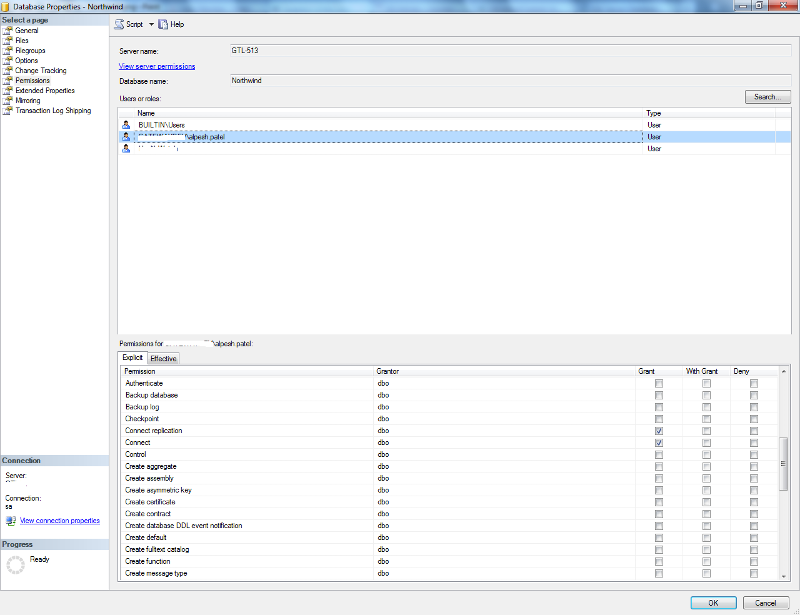Image resolution: width=800 pixels, height=615 pixels.
Task: Check Grant for Control permission
Action: 659,454
